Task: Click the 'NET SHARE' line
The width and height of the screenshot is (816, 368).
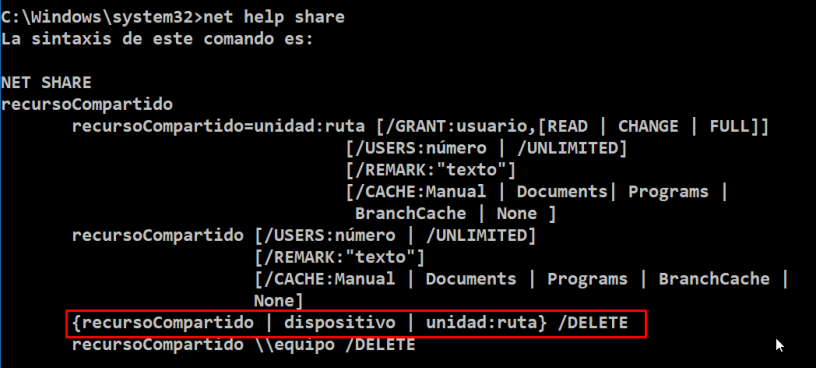Action: click(x=46, y=82)
